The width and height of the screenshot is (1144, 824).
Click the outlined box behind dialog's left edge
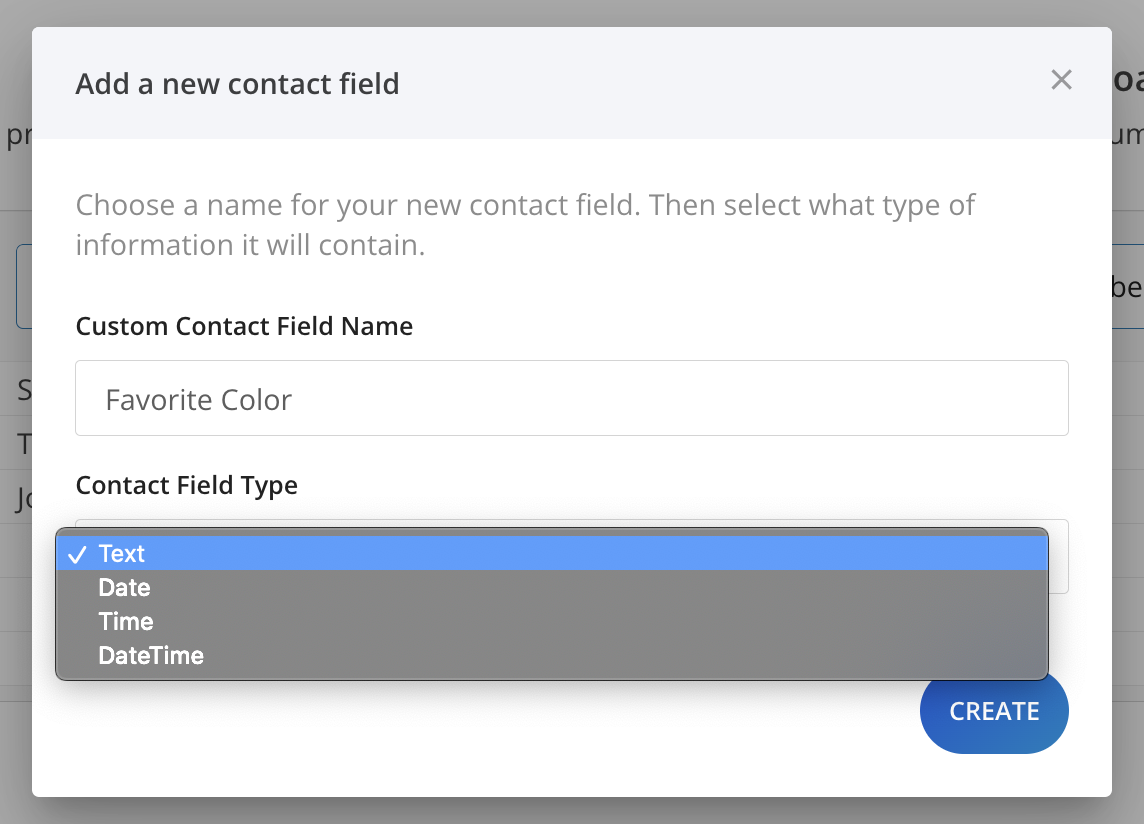pos(23,287)
